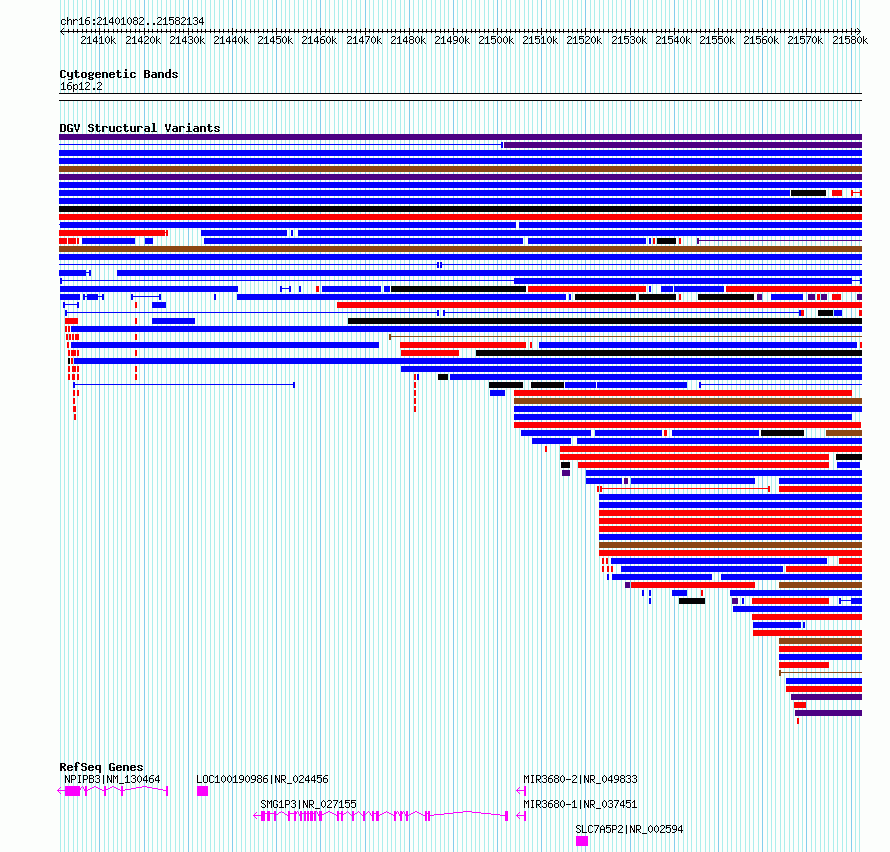The height and width of the screenshot is (852, 890).
Task: Select the 21470k ruler position label
Action: 364,40
